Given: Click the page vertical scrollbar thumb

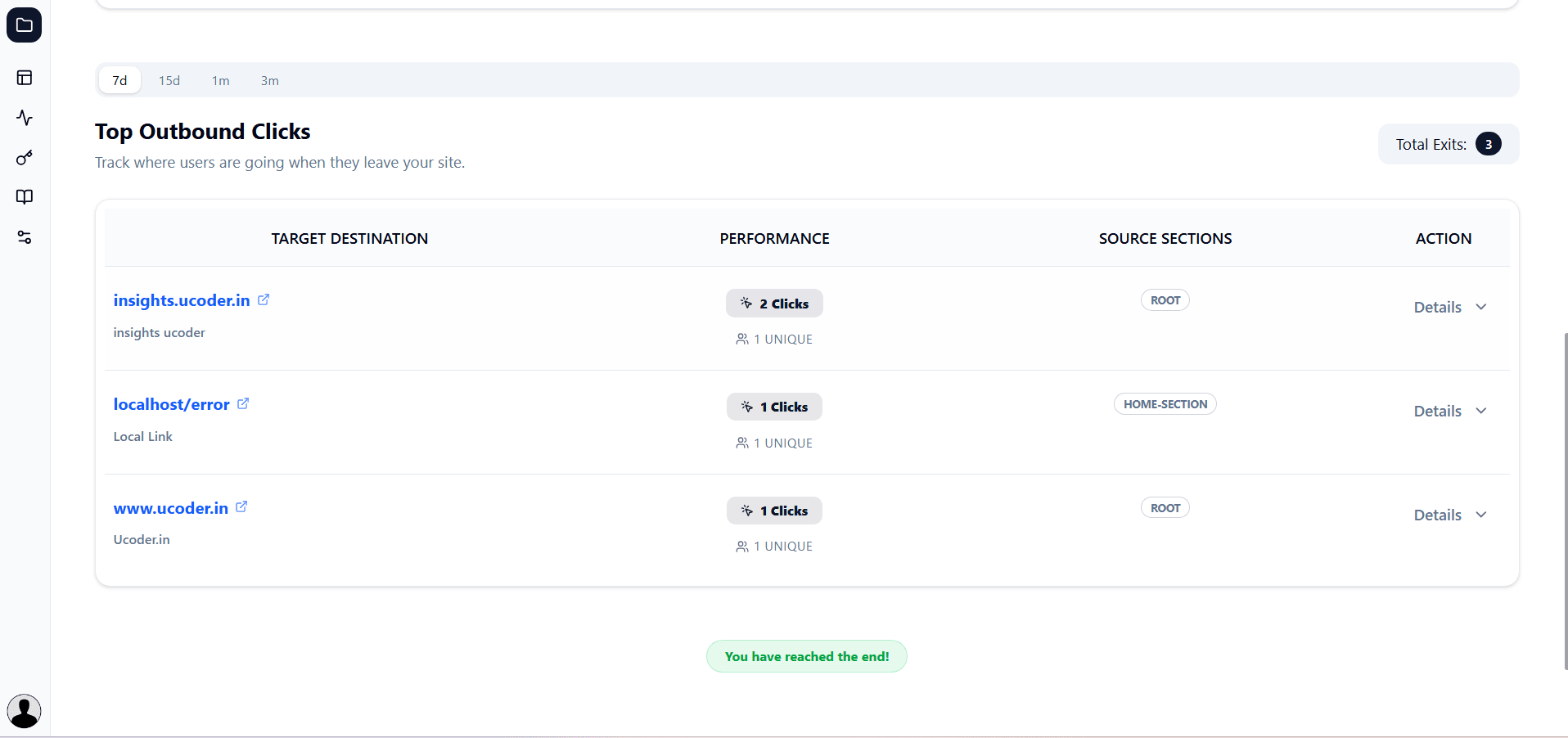Looking at the screenshot, I should (x=1565, y=501).
